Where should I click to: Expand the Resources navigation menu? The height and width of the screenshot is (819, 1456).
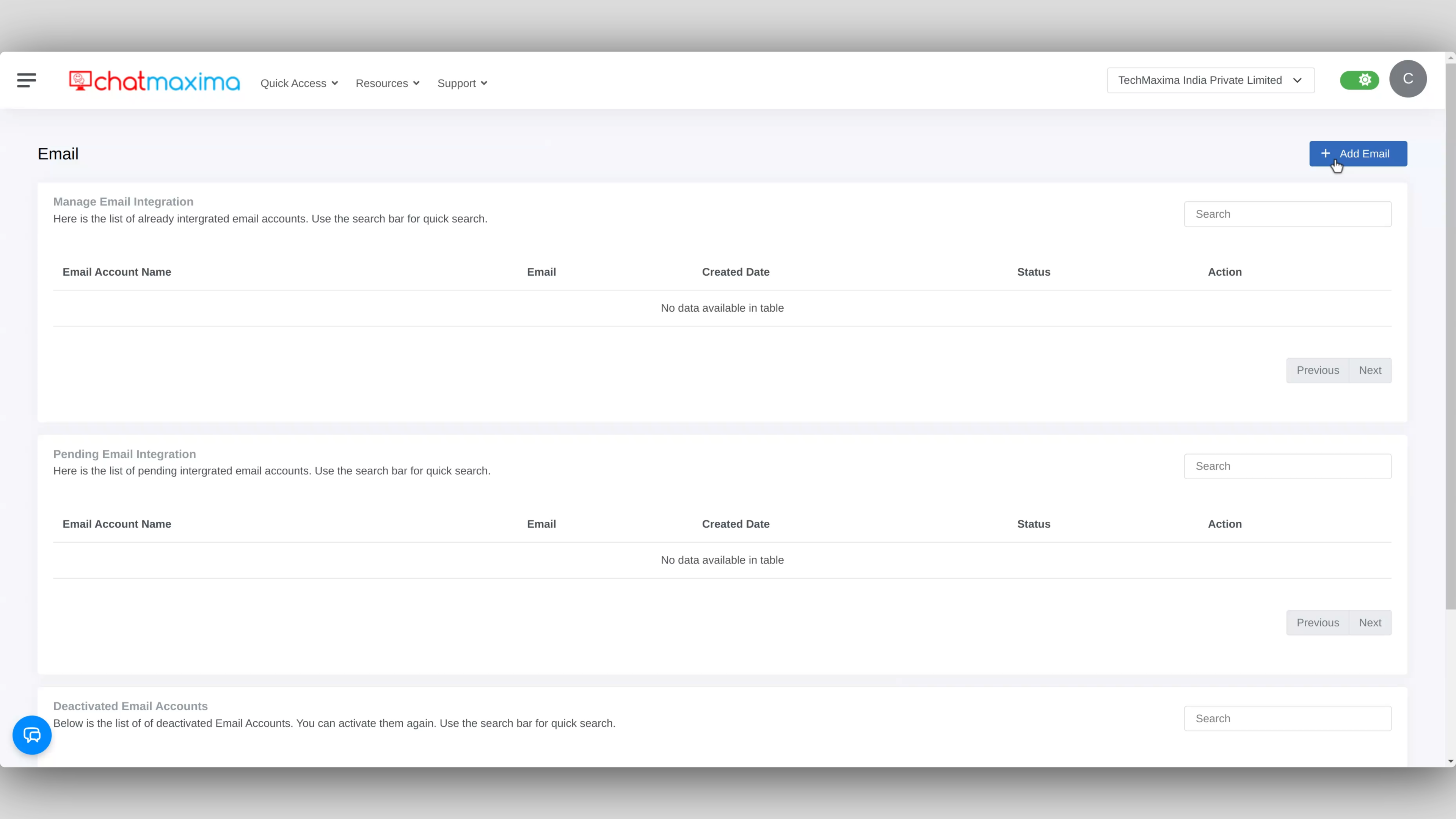click(x=388, y=83)
